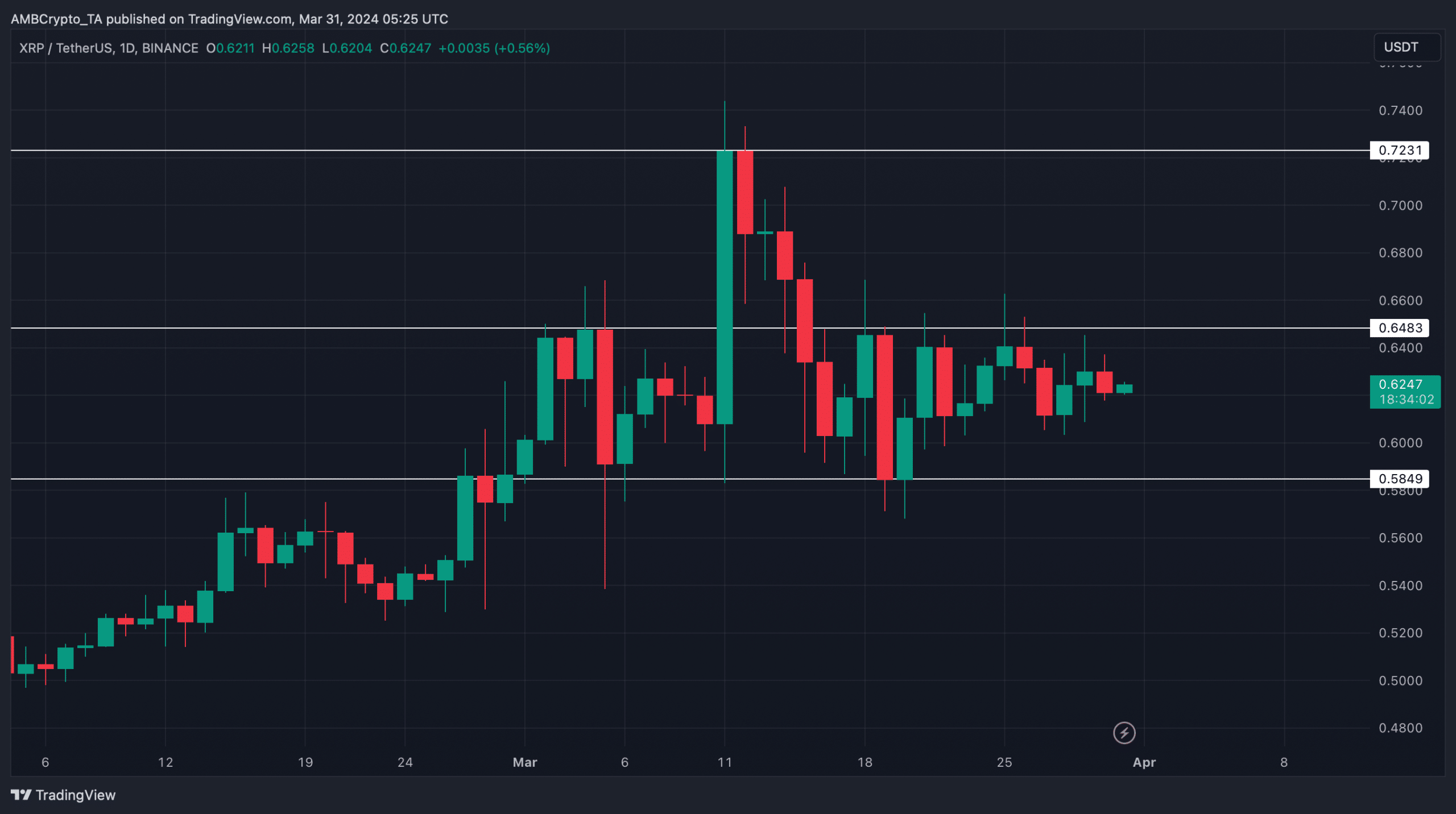
Task: Click the 19 date label on time axis
Action: (x=305, y=762)
